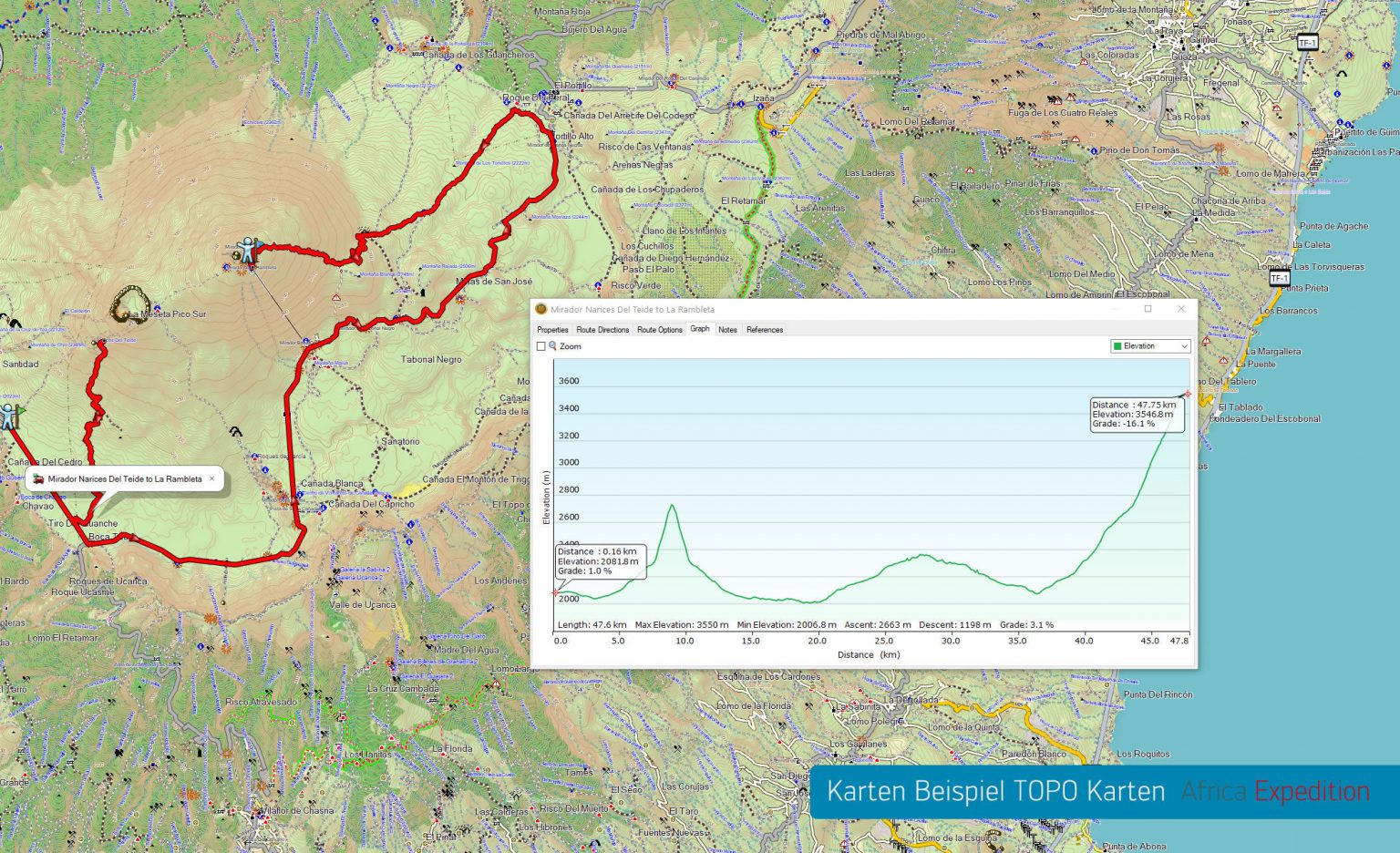Switch to the Properties tab
The height and width of the screenshot is (853, 1400).
point(552,330)
